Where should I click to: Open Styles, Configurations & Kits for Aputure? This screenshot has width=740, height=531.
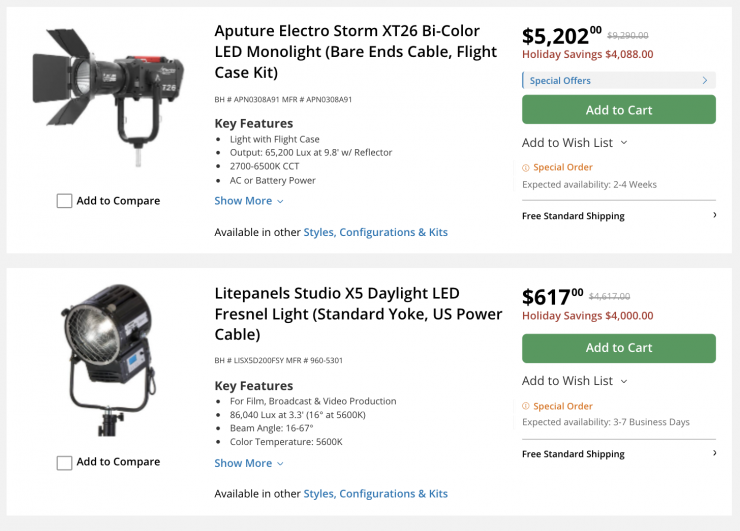[375, 232]
